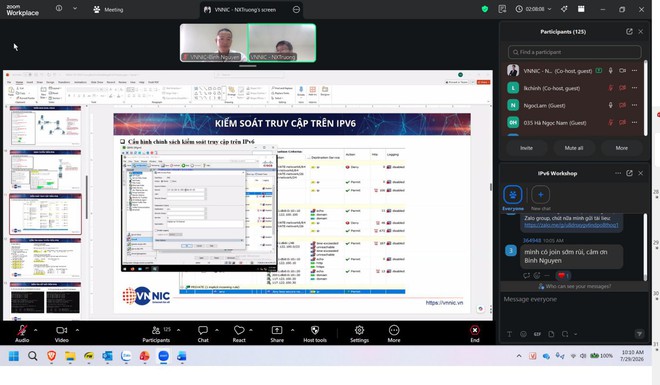Expand the Participants options arrow
The height and width of the screenshot is (385, 660).
point(178,330)
